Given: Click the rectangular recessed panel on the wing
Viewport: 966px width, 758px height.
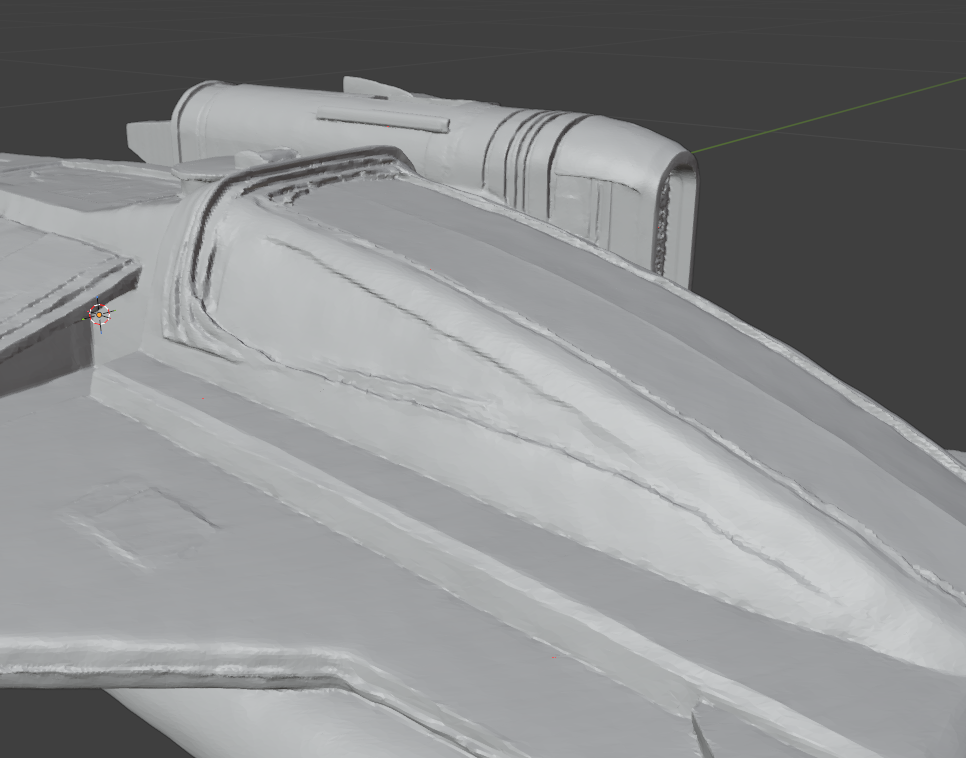Looking at the screenshot, I should pyautogui.click(x=141, y=526).
